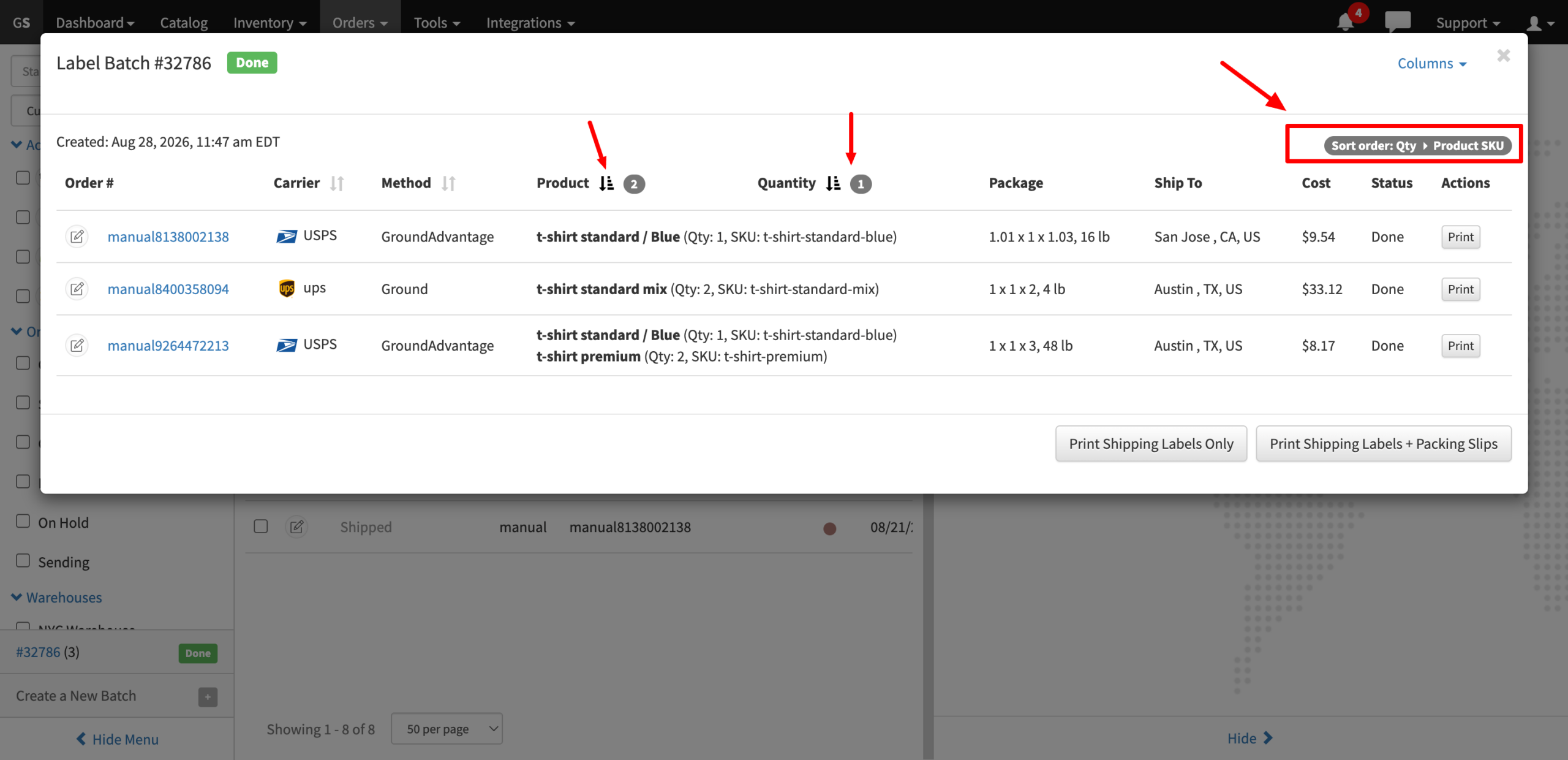Edit order manual8138002138 via pencil icon

pos(77,237)
